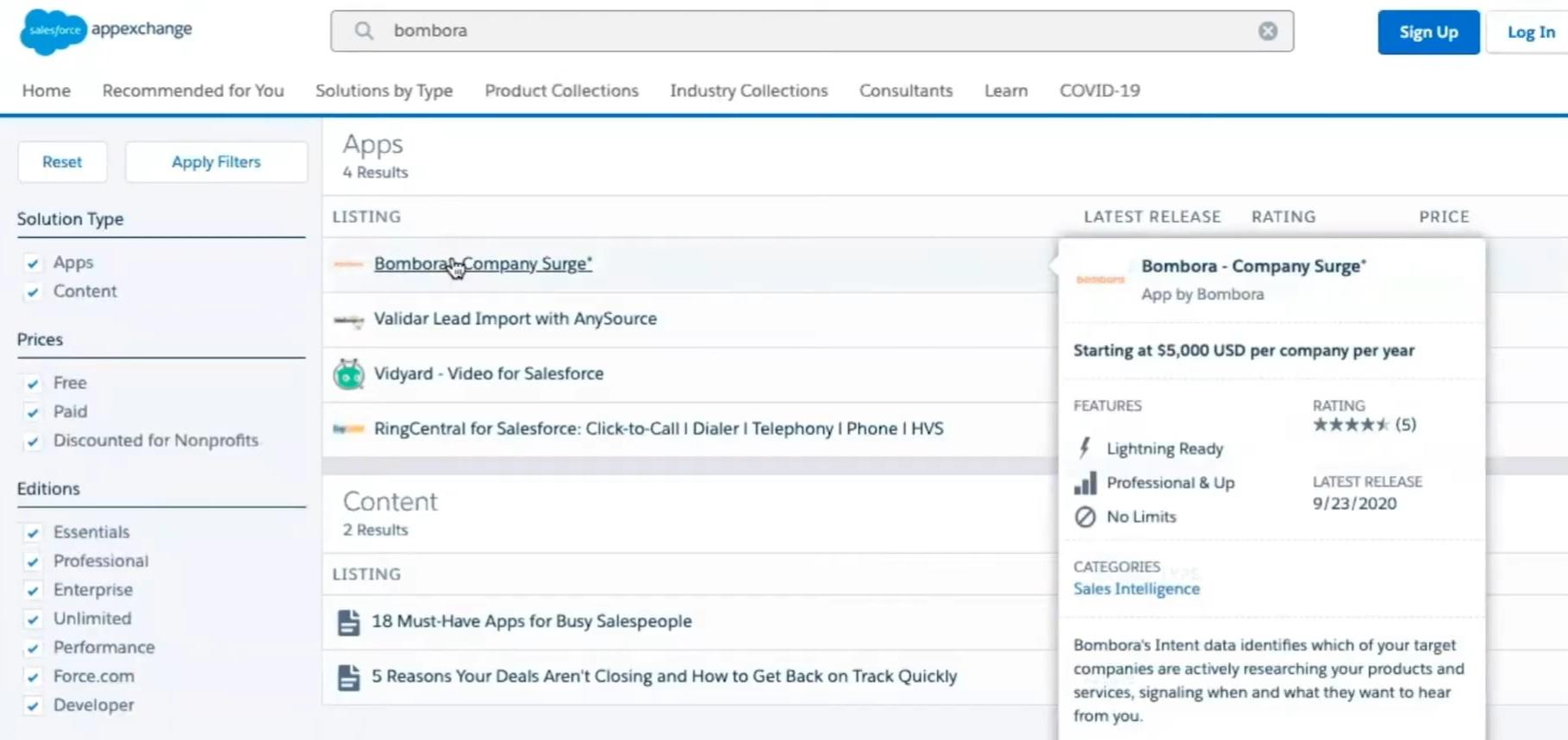This screenshot has width=1568, height=740.
Task: Toggle the Performance edition checkbox
Action: [x=33, y=649]
